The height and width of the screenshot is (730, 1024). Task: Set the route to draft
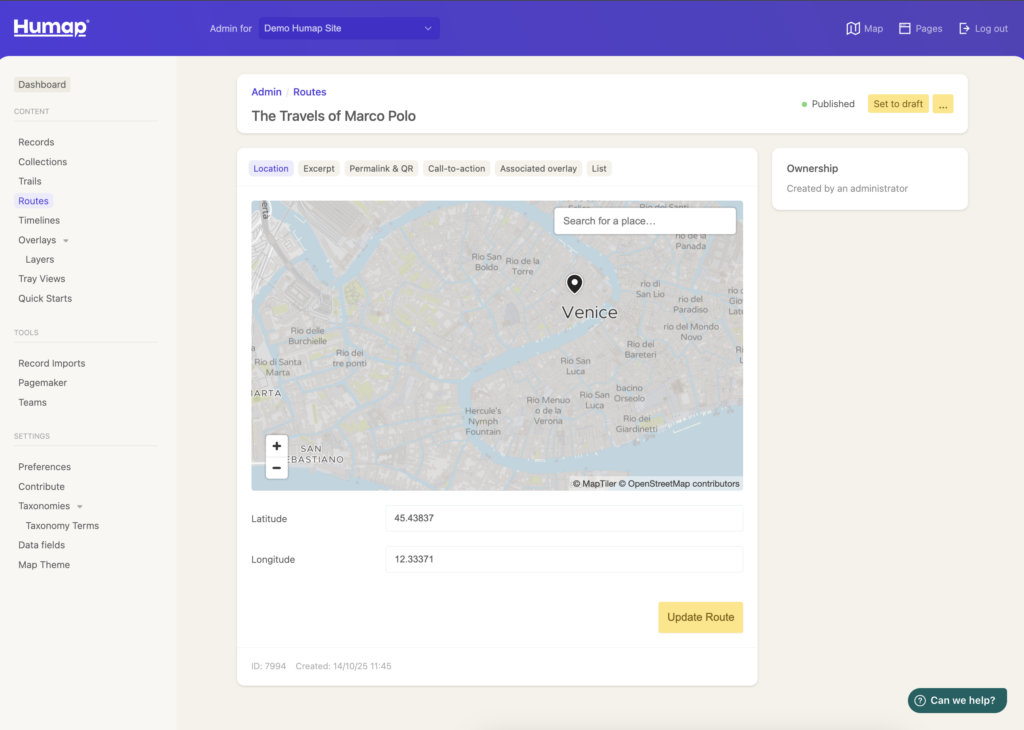[898, 103]
